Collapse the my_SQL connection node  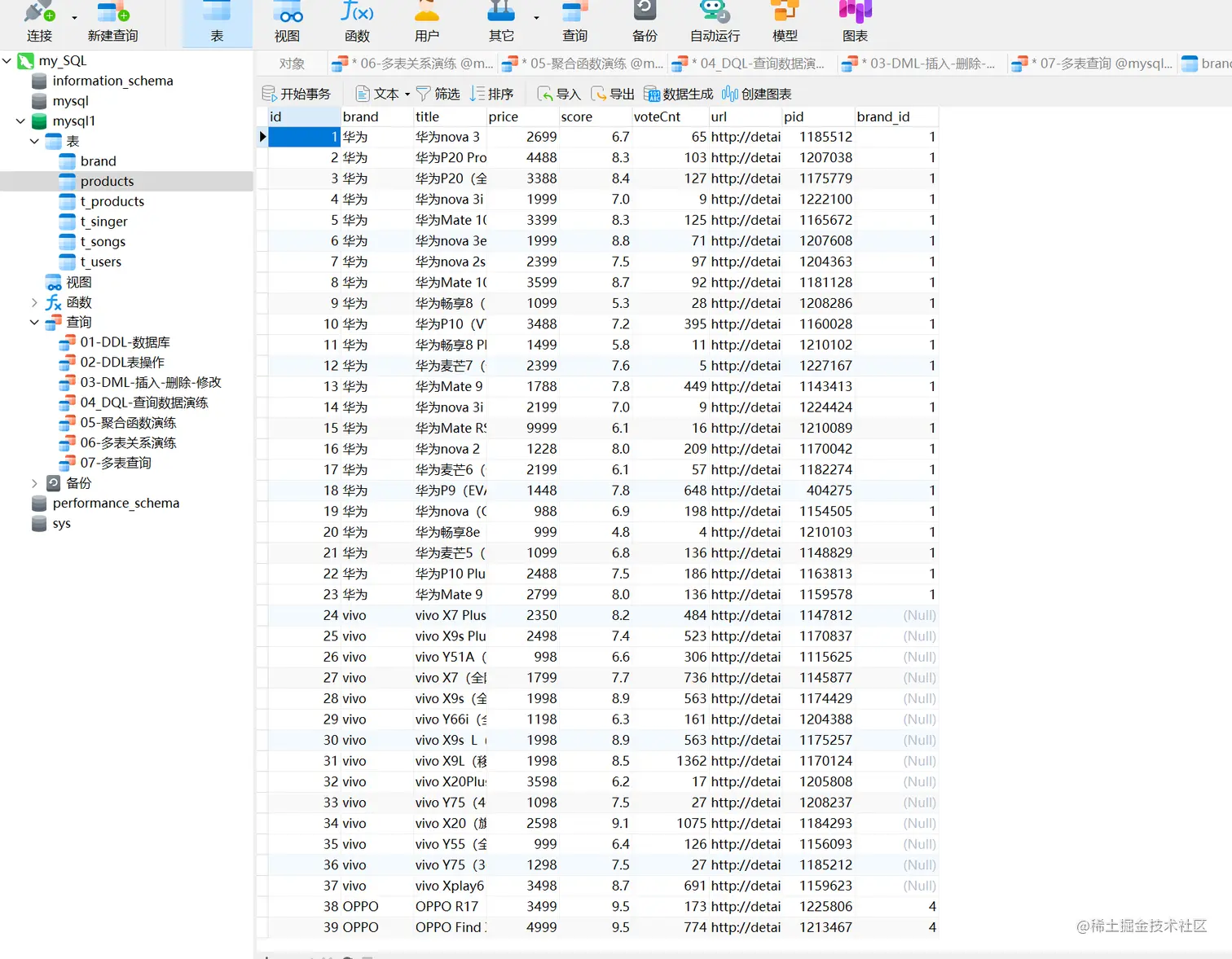(7, 60)
